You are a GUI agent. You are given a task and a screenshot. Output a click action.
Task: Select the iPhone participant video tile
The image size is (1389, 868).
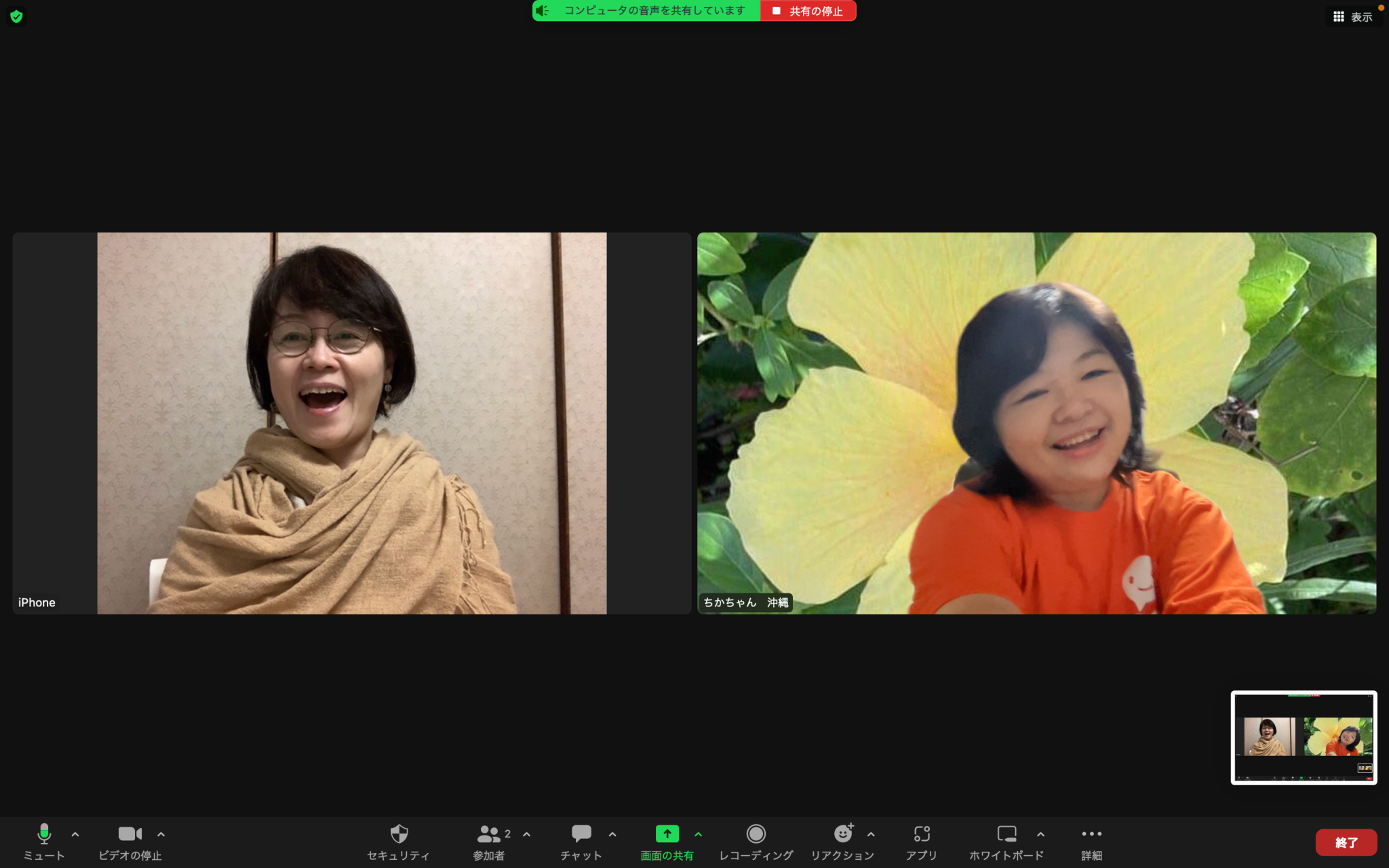[x=351, y=423]
